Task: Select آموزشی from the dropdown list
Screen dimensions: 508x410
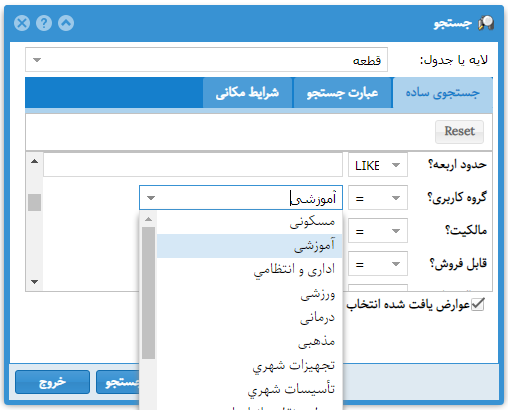Action: 249,246
